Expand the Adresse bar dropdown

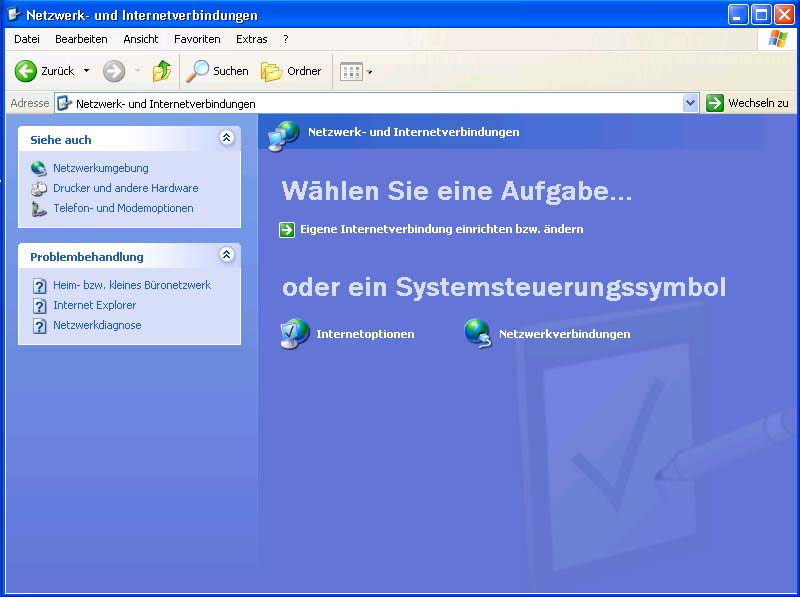tap(690, 103)
